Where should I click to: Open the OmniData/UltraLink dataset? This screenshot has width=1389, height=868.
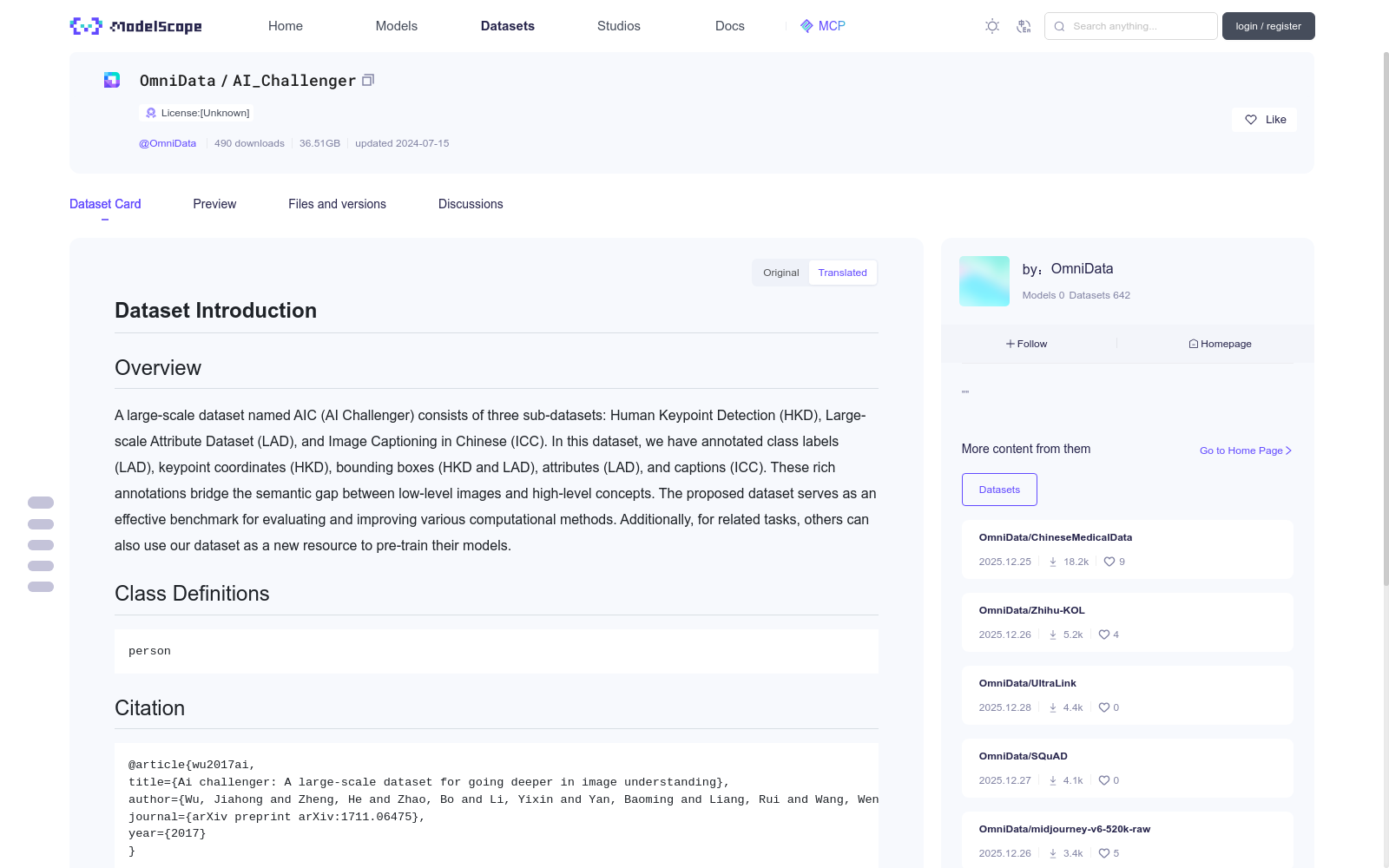point(1028,683)
